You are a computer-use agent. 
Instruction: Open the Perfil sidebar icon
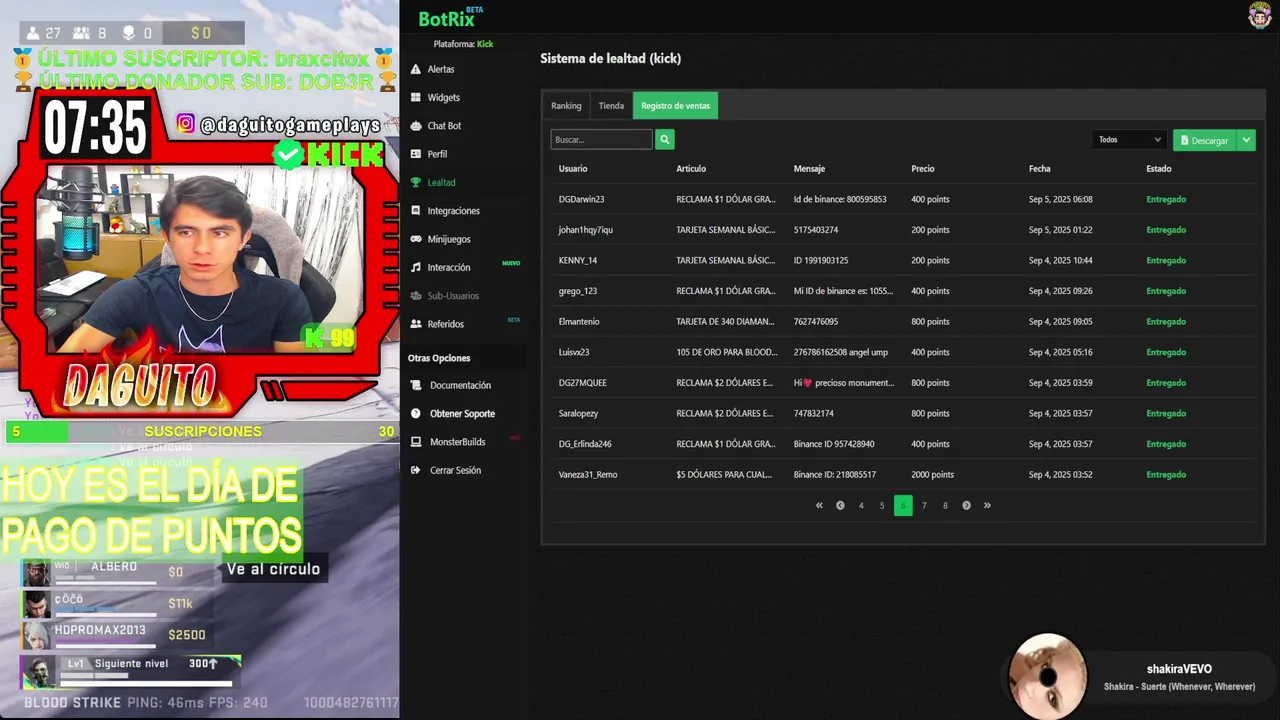coord(416,154)
